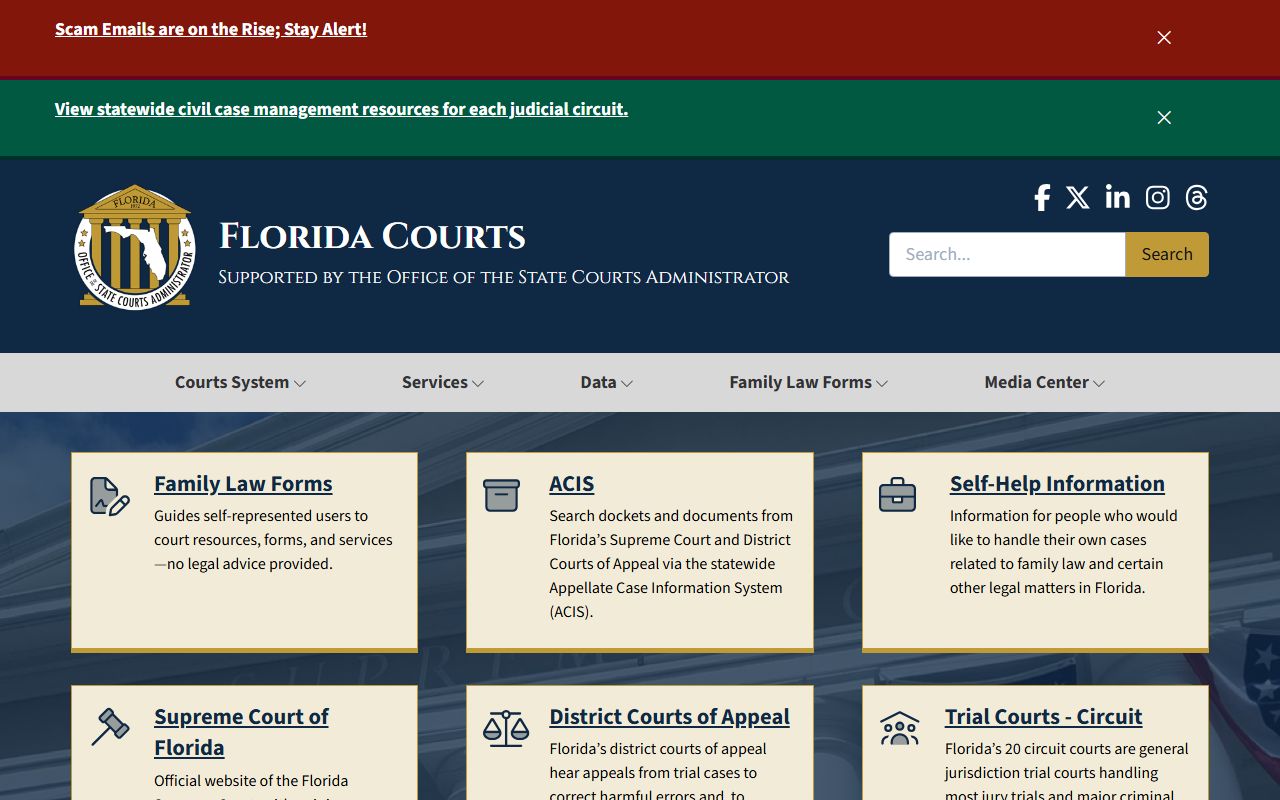This screenshot has width=1280, height=800.
Task: Open the X (Twitter) social icon
Action: (1077, 198)
